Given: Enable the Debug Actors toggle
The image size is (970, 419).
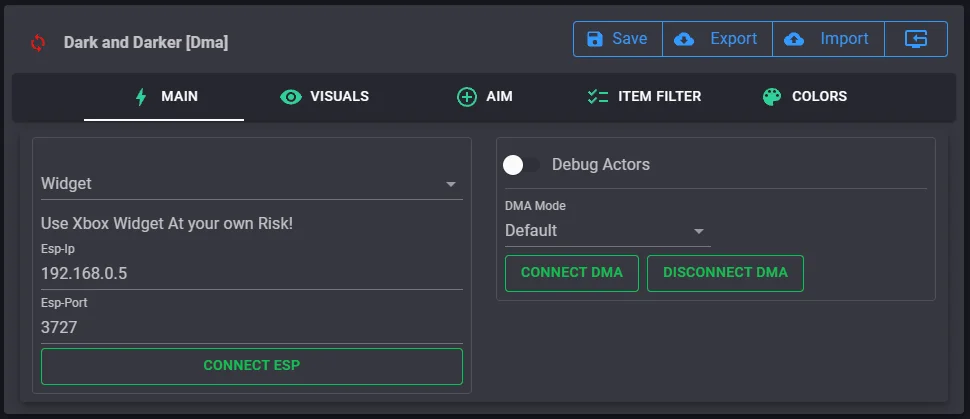Looking at the screenshot, I should (521, 164).
